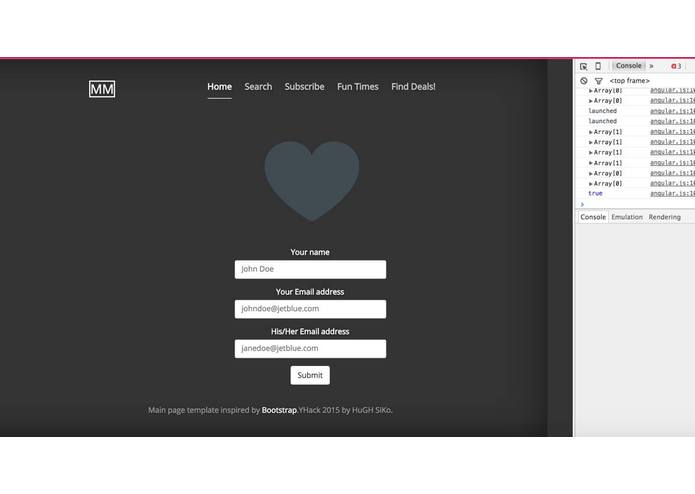Open the Home nav item

click(219, 87)
